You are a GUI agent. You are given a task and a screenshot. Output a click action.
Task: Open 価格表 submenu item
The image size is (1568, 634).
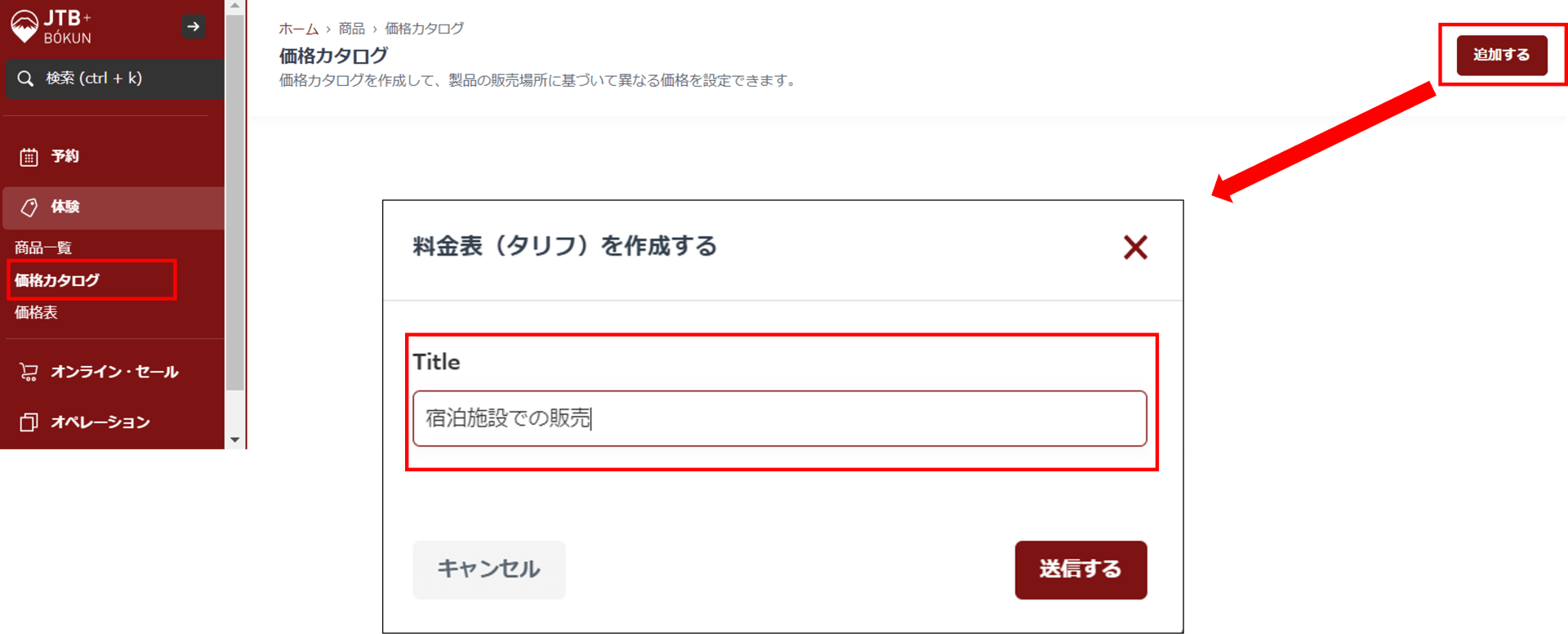click(x=36, y=312)
